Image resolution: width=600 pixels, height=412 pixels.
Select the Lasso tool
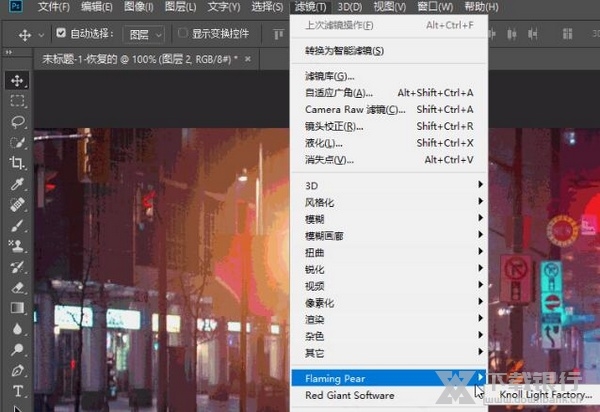(18, 122)
